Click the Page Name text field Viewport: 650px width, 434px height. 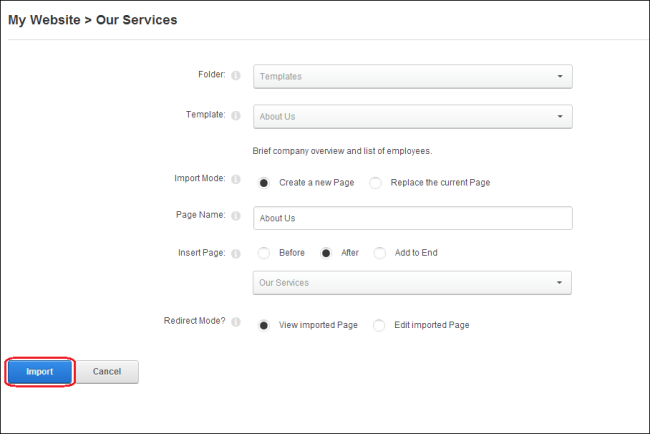(x=413, y=218)
